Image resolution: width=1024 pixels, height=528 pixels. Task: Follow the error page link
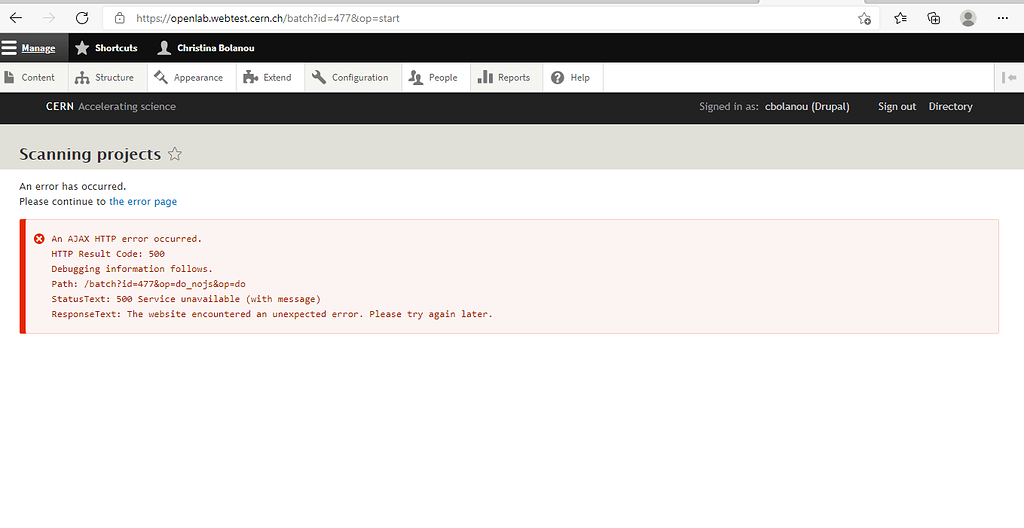(x=143, y=201)
